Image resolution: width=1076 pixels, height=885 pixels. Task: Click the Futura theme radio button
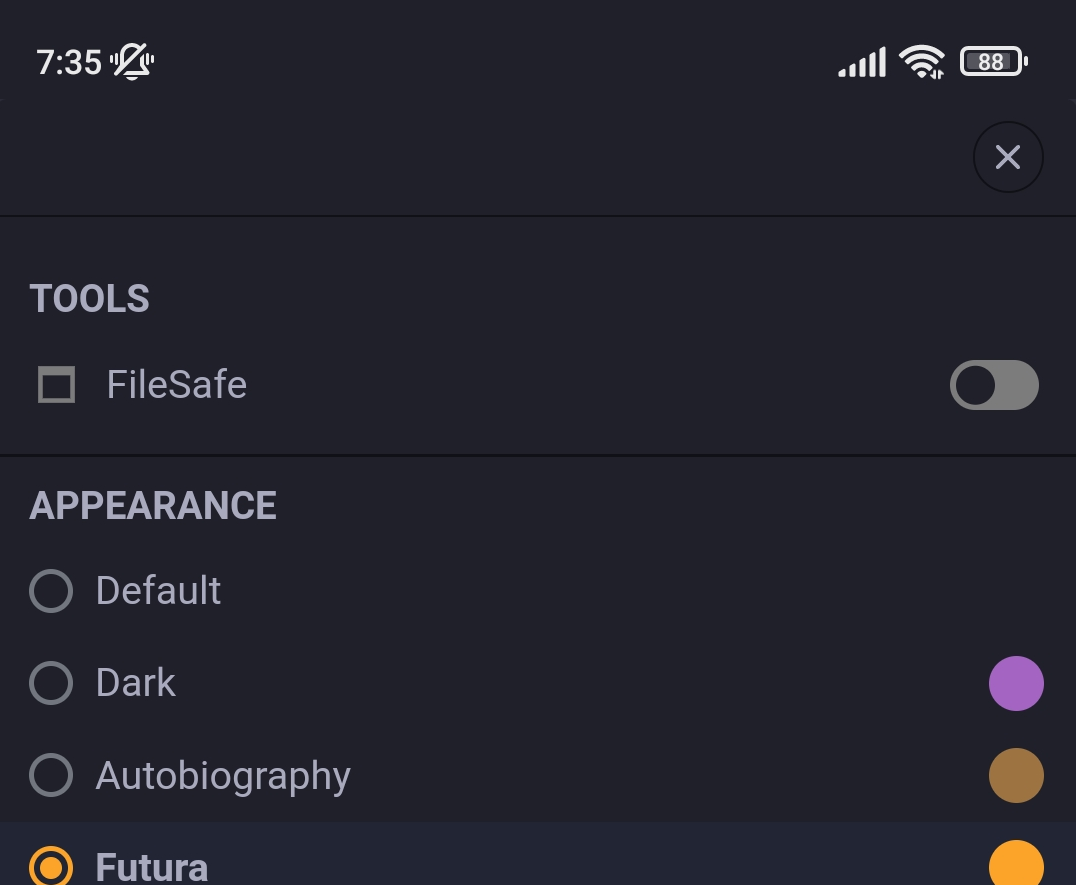click(x=51, y=866)
